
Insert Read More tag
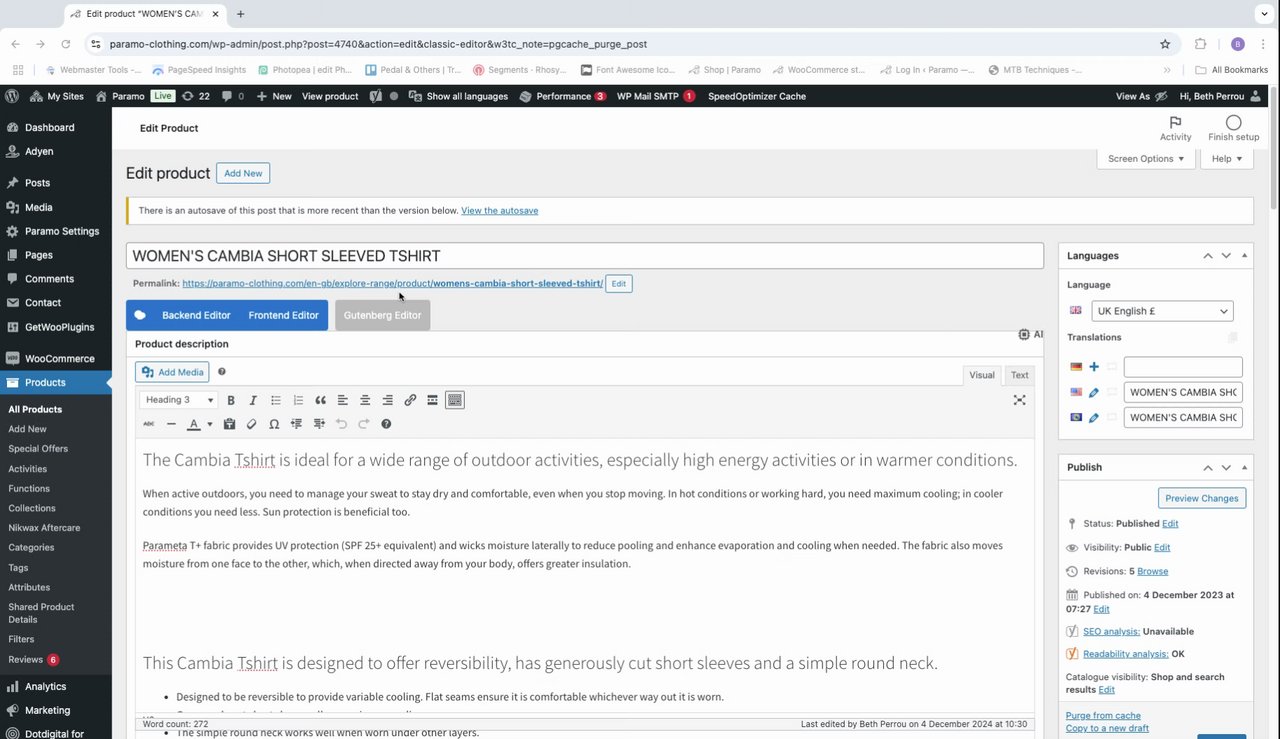click(x=432, y=400)
